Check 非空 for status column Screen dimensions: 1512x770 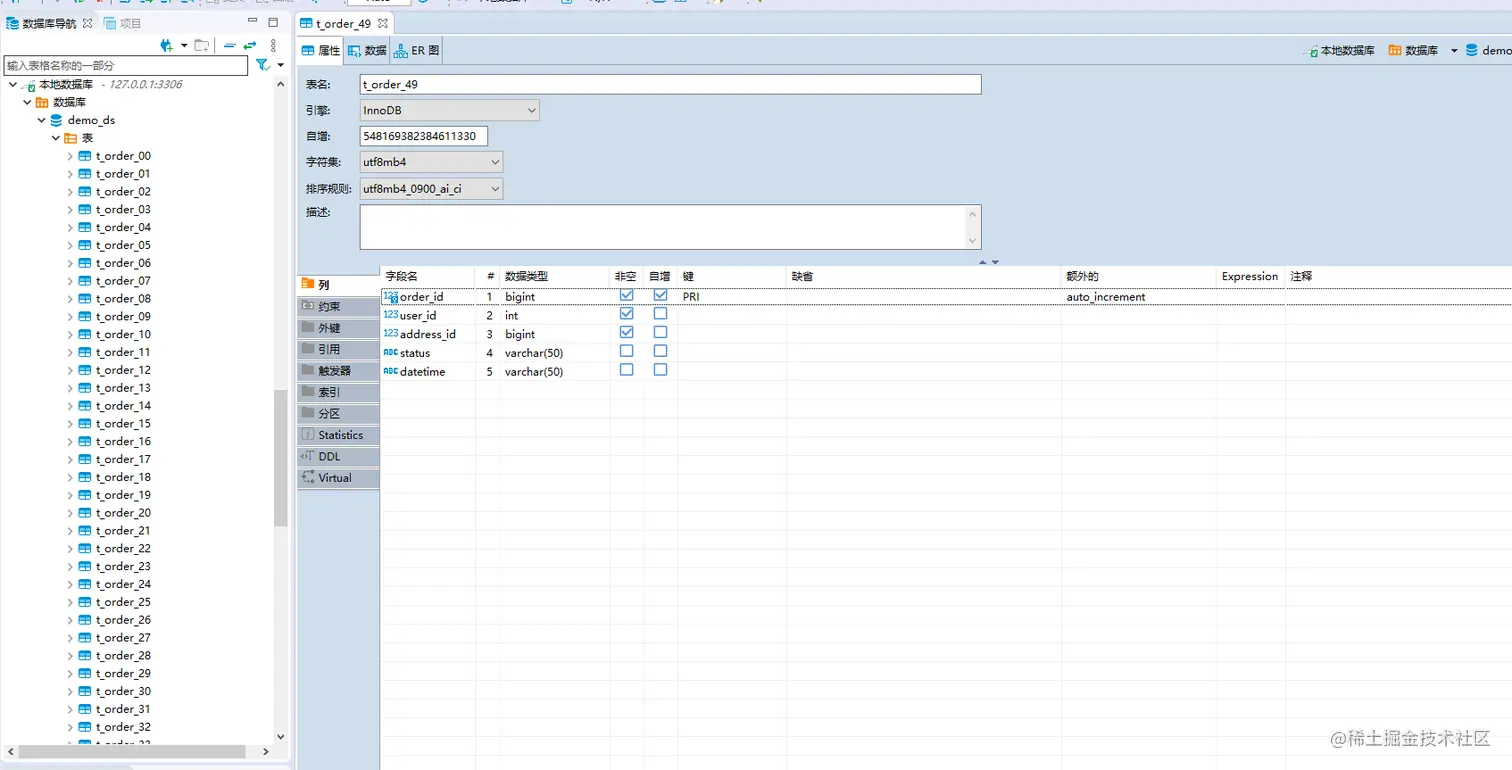click(x=627, y=351)
